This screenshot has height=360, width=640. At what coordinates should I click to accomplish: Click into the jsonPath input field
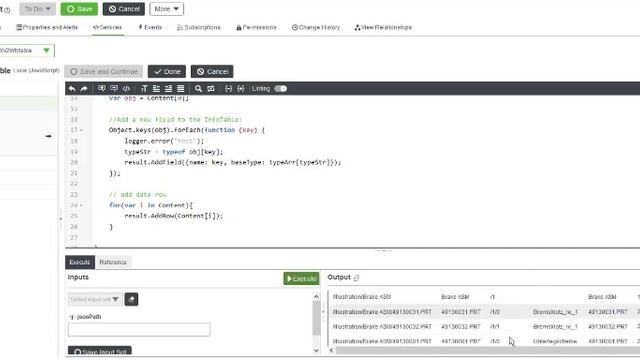click(x=139, y=329)
